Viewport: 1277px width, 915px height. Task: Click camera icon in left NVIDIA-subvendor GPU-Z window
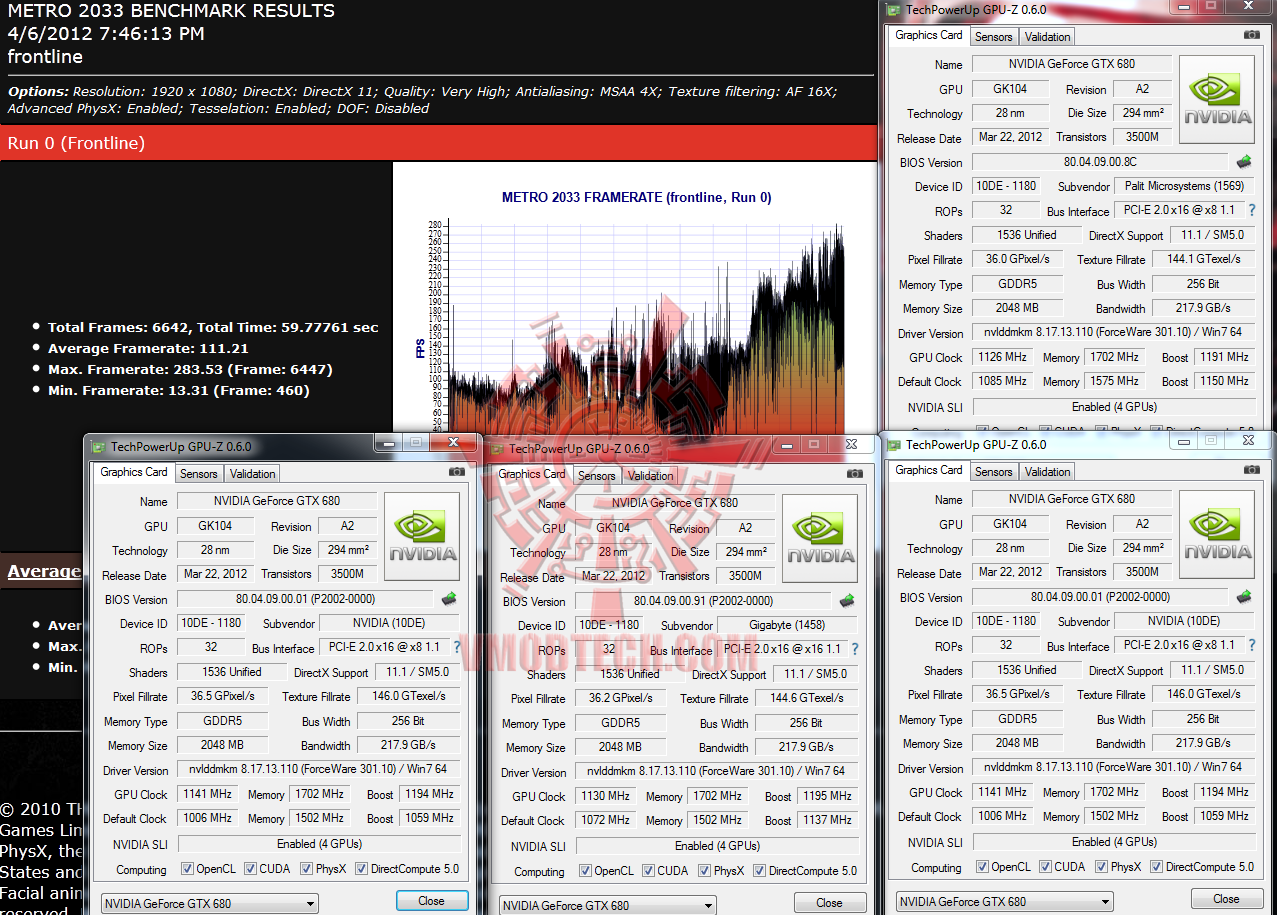coord(456,472)
